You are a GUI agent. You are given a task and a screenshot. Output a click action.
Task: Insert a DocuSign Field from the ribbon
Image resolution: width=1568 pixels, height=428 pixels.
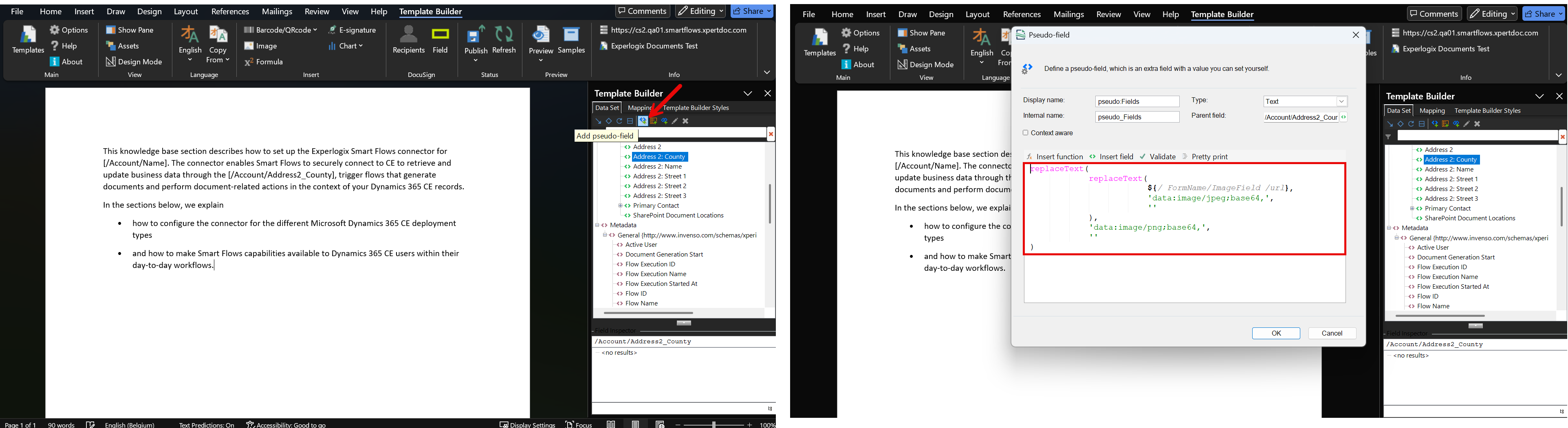pos(440,40)
